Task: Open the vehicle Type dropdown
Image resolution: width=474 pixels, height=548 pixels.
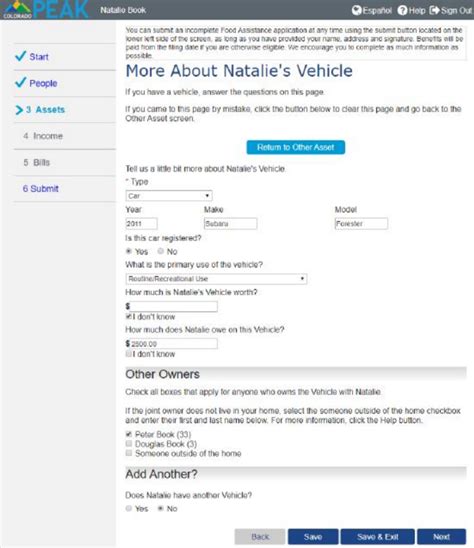Action: (169, 196)
